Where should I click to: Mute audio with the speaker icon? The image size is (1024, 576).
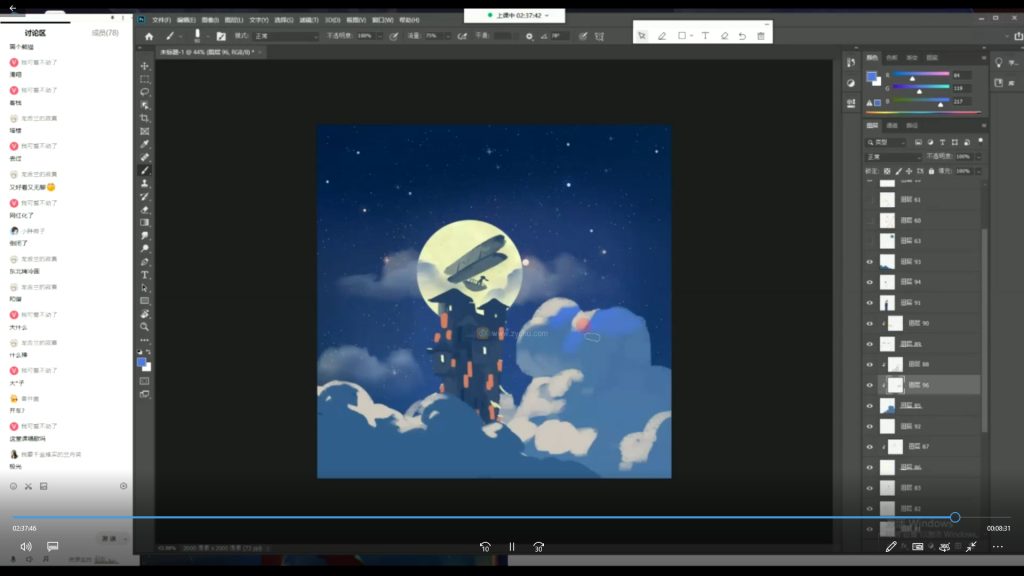tap(26, 547)
